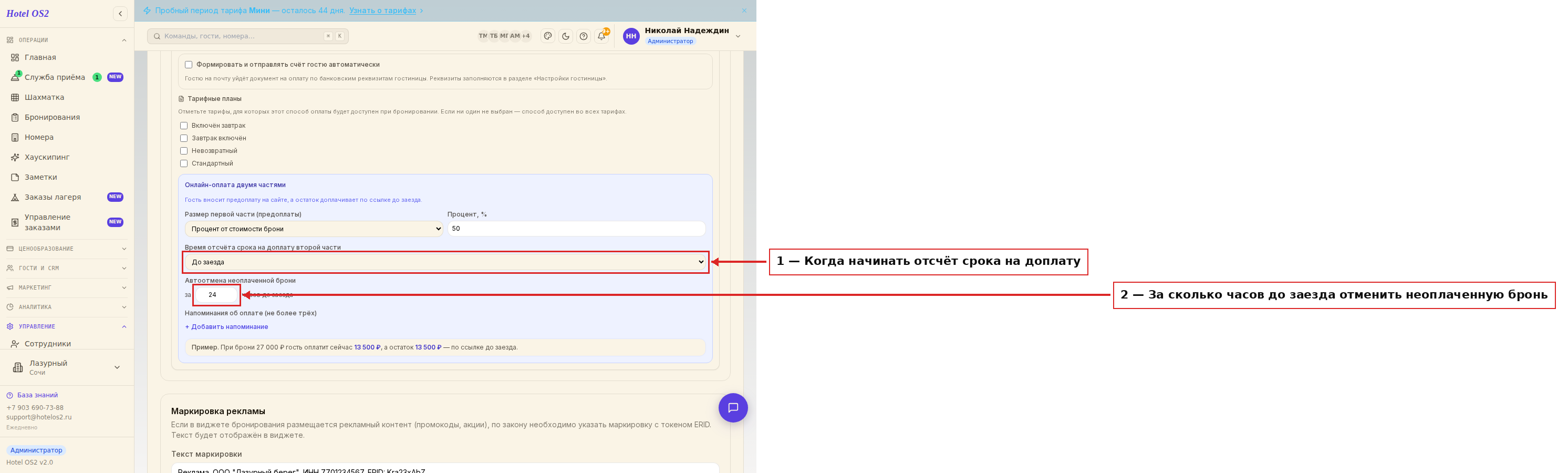
Task: Open the prepayment size type dropdown
Action: tap(314, 229)
